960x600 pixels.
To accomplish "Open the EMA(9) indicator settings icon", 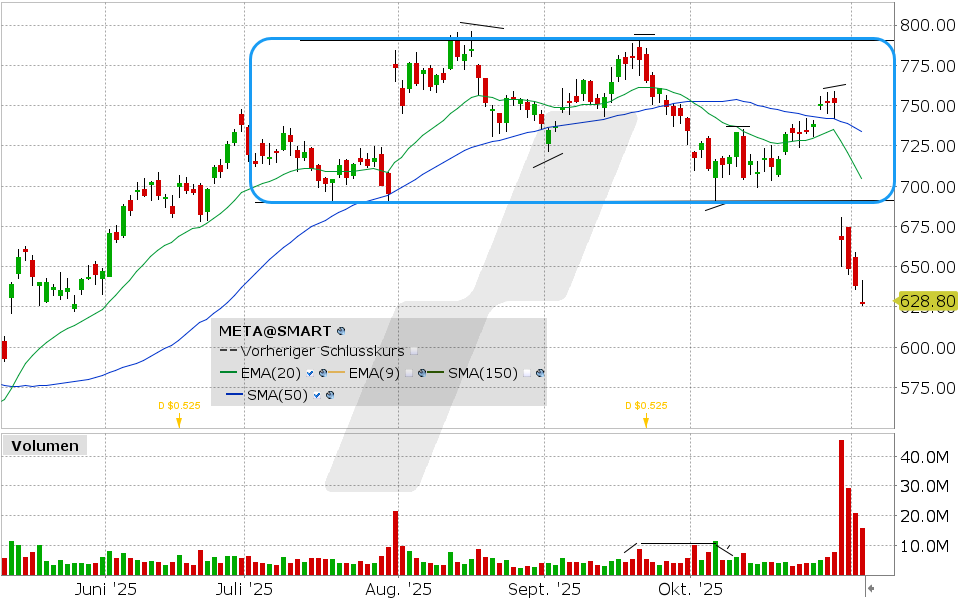I will (x=423, y=373).
